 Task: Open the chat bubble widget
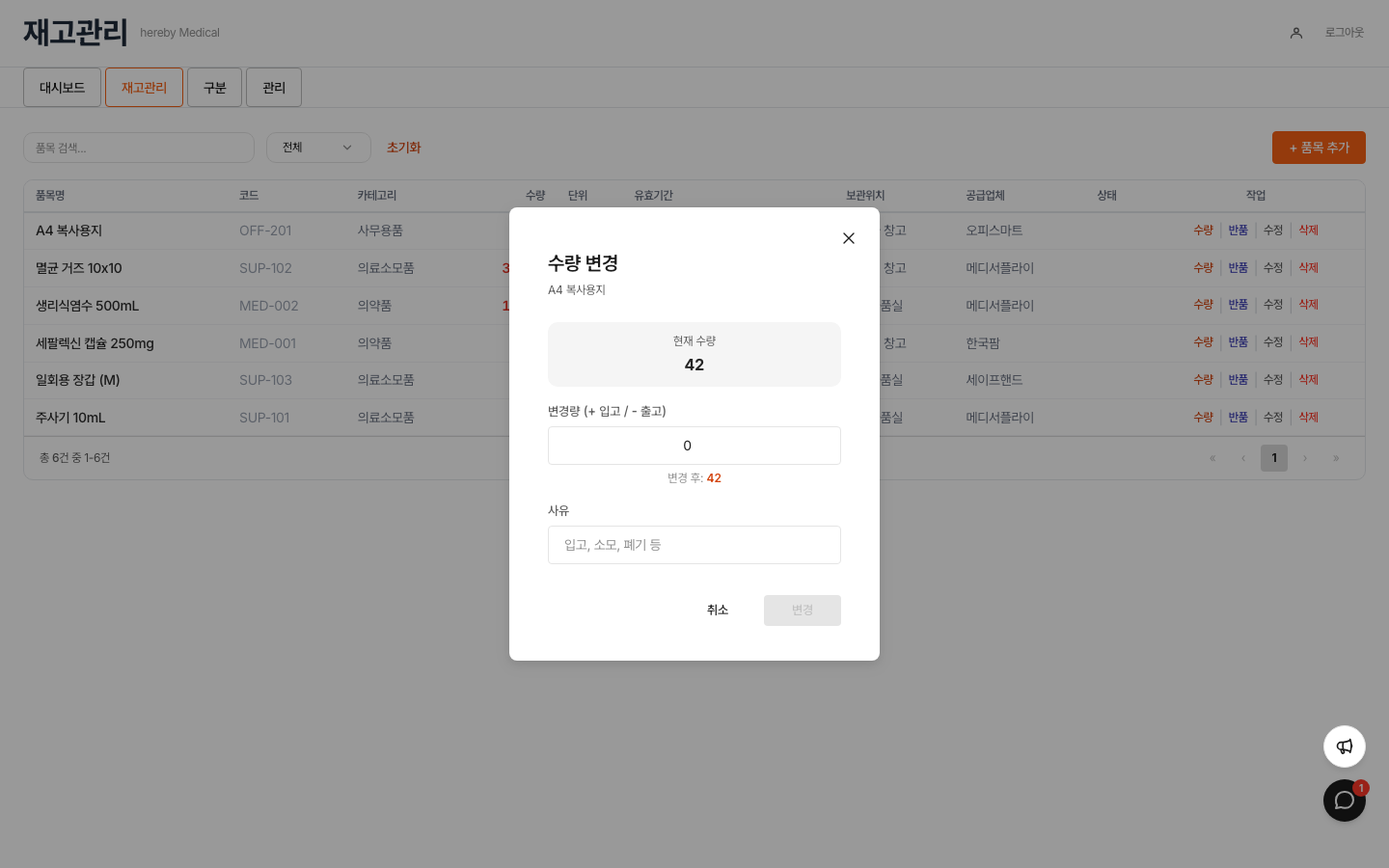(x=1345, y=800)
